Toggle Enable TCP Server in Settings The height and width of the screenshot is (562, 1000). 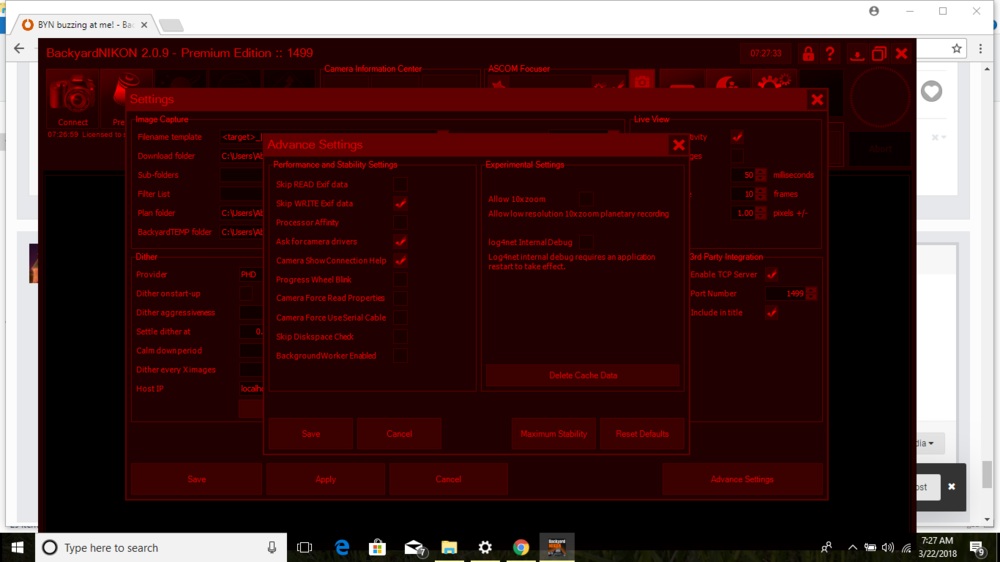(x=772, y=274)
